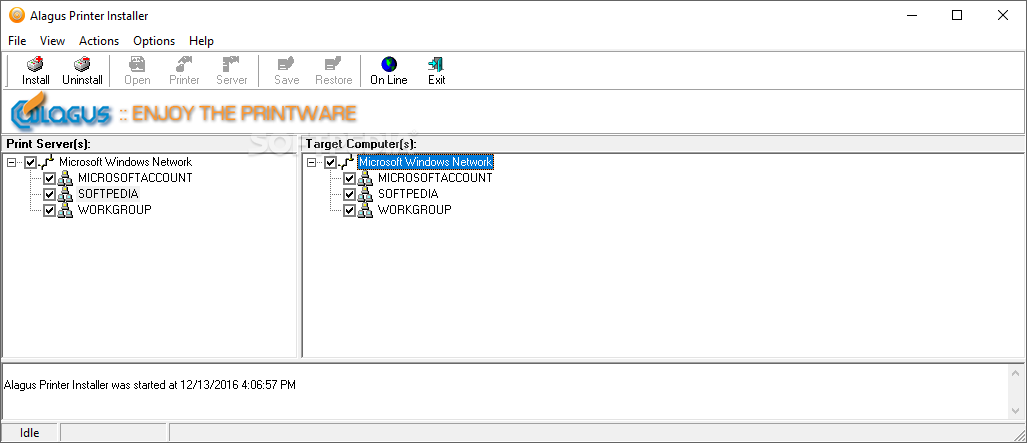Click the Target Computer(s) panel header
Screen dimensions: 1027x443
point(361,144)
